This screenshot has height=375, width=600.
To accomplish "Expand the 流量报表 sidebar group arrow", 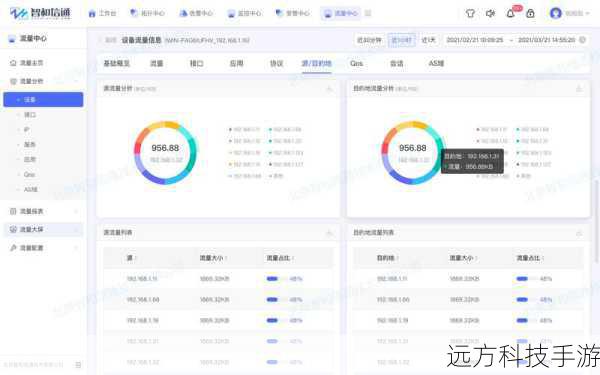I will [x=76, y=211].
